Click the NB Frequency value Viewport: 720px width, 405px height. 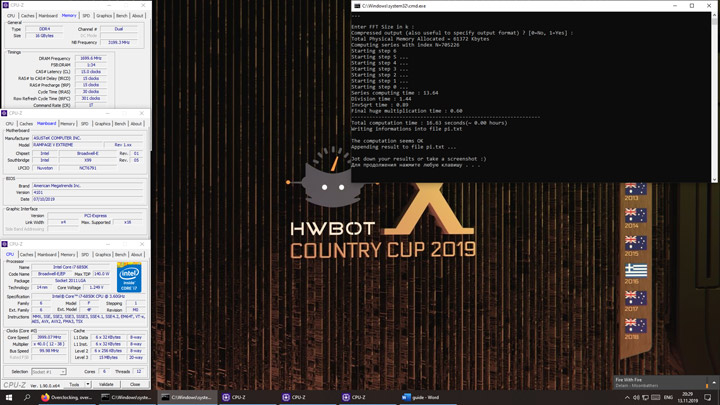(119, 42)
